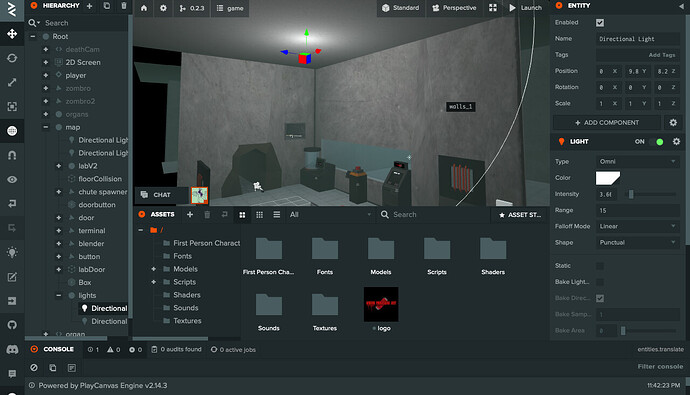
Task: Open component gear next to Add Component
Action: click(673, 123)
